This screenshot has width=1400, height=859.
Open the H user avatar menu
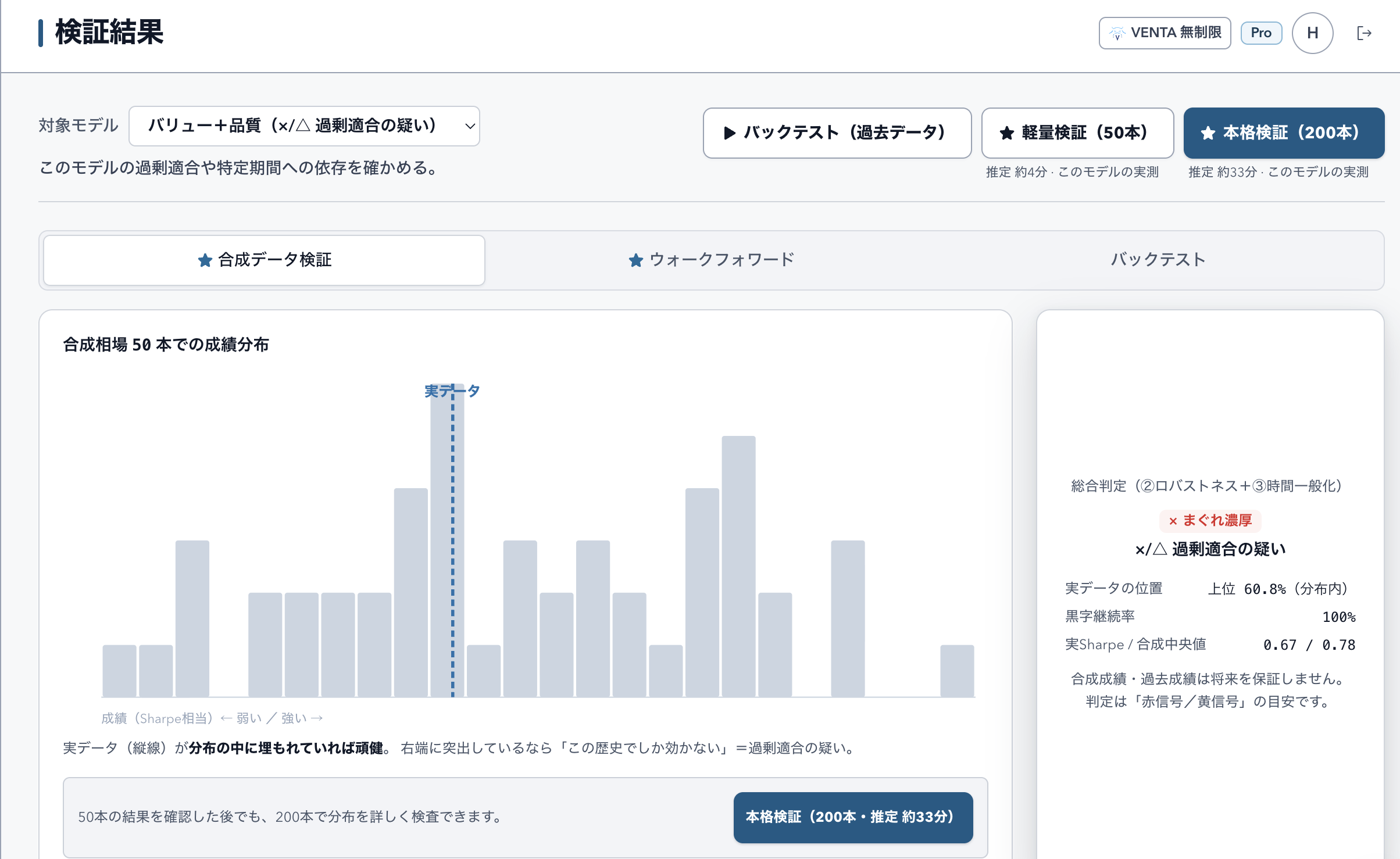pyautogui.click(x=1312, y=33)
